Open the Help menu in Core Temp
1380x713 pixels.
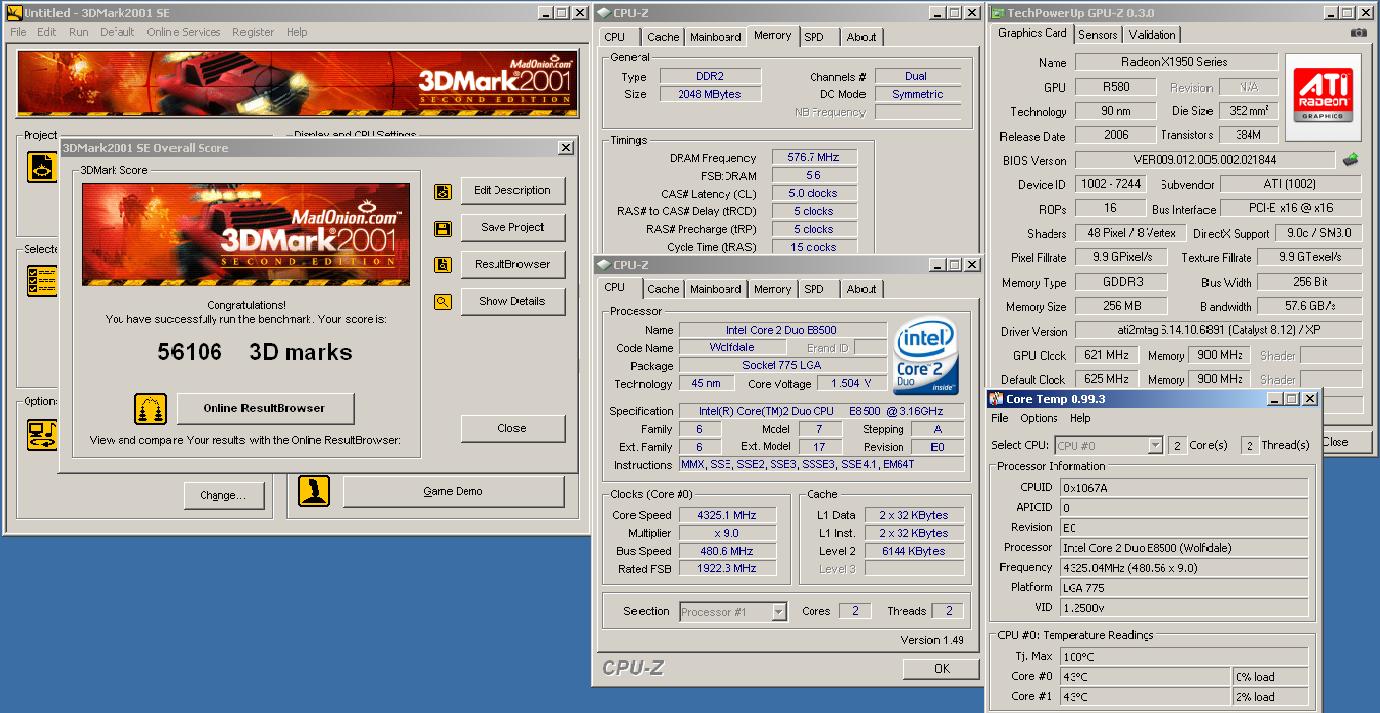click(1080, 418)
